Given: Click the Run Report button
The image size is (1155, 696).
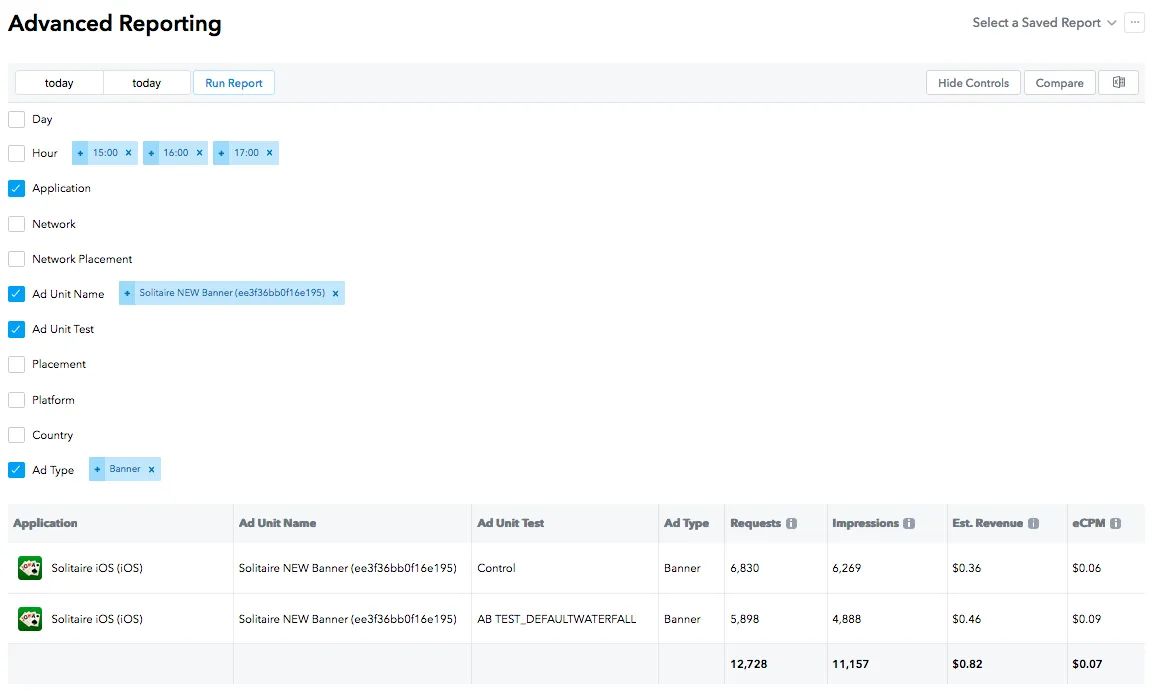Looking at the screenshot, I should point(234,83).
